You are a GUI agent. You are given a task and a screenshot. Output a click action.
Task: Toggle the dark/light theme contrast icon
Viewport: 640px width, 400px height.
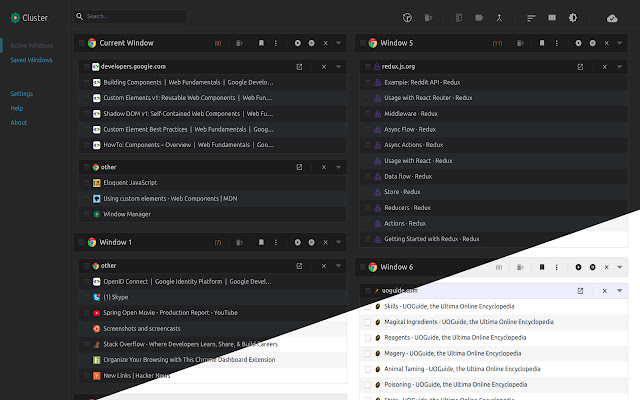point(573,18)
